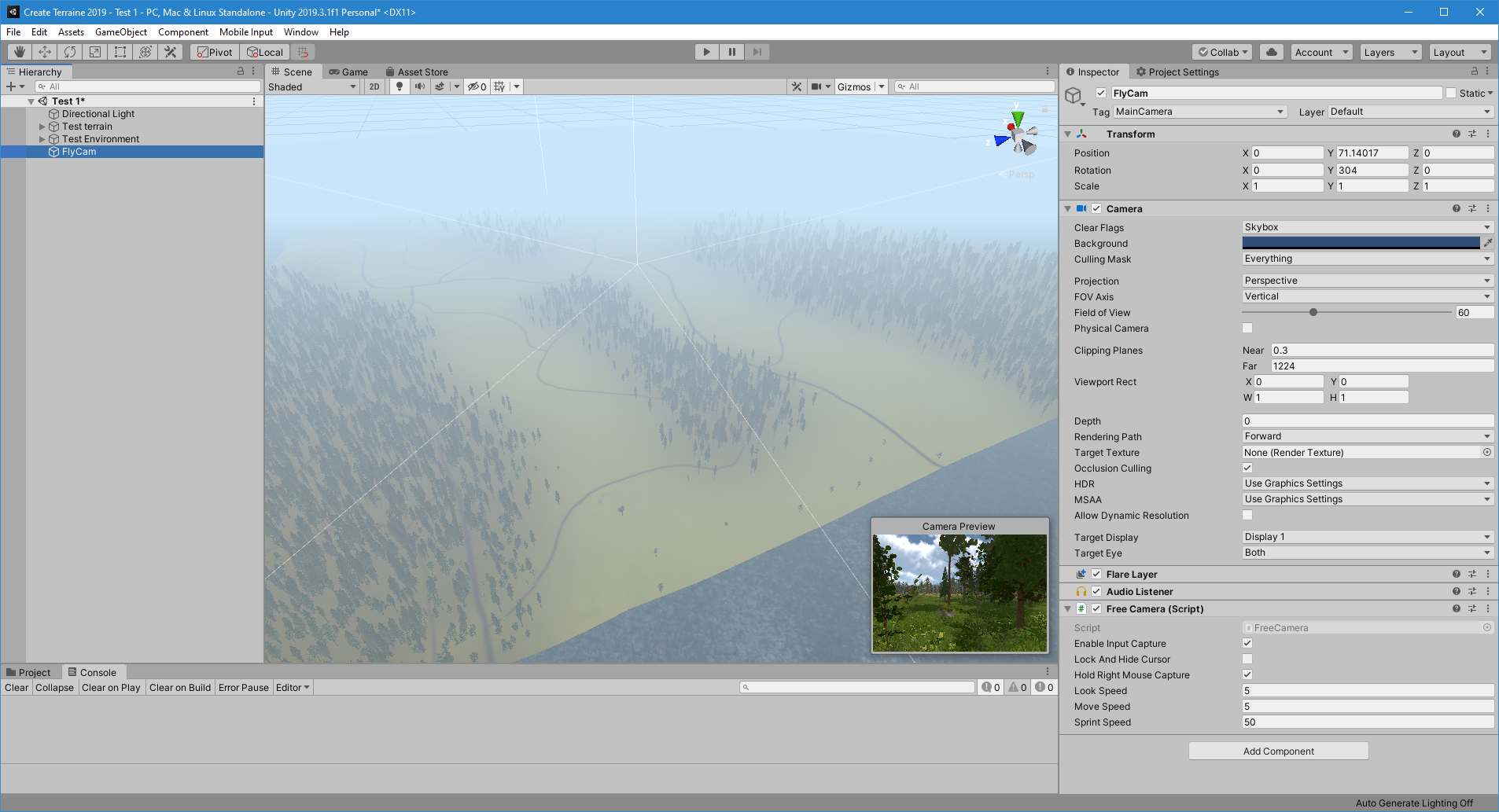Toggle the FlyCam active checkbox
This screenshot has width=1499, height=812.
(1101, 93)
